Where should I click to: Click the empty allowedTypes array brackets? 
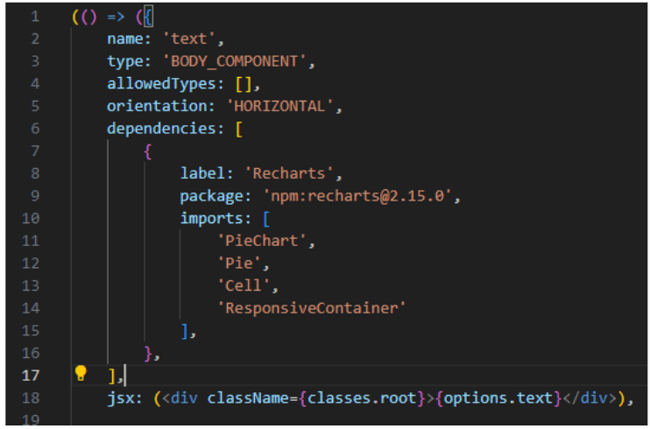tap(243, 85)
